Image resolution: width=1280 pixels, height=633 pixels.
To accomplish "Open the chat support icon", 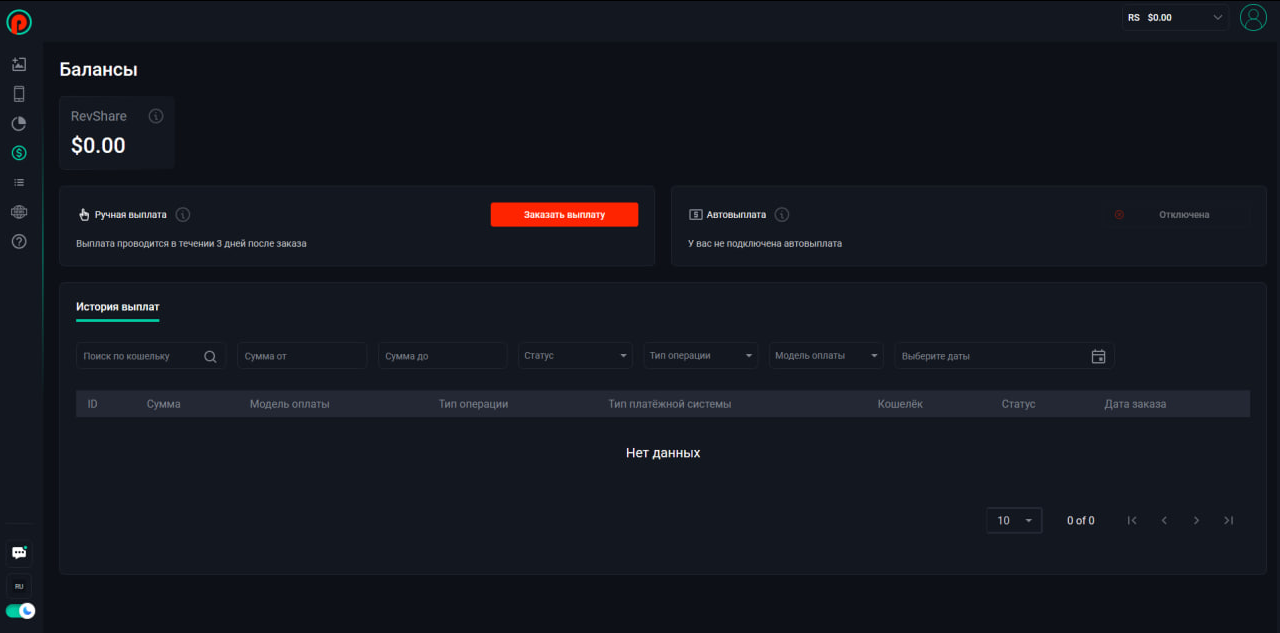I will click(x=19, y=553).
